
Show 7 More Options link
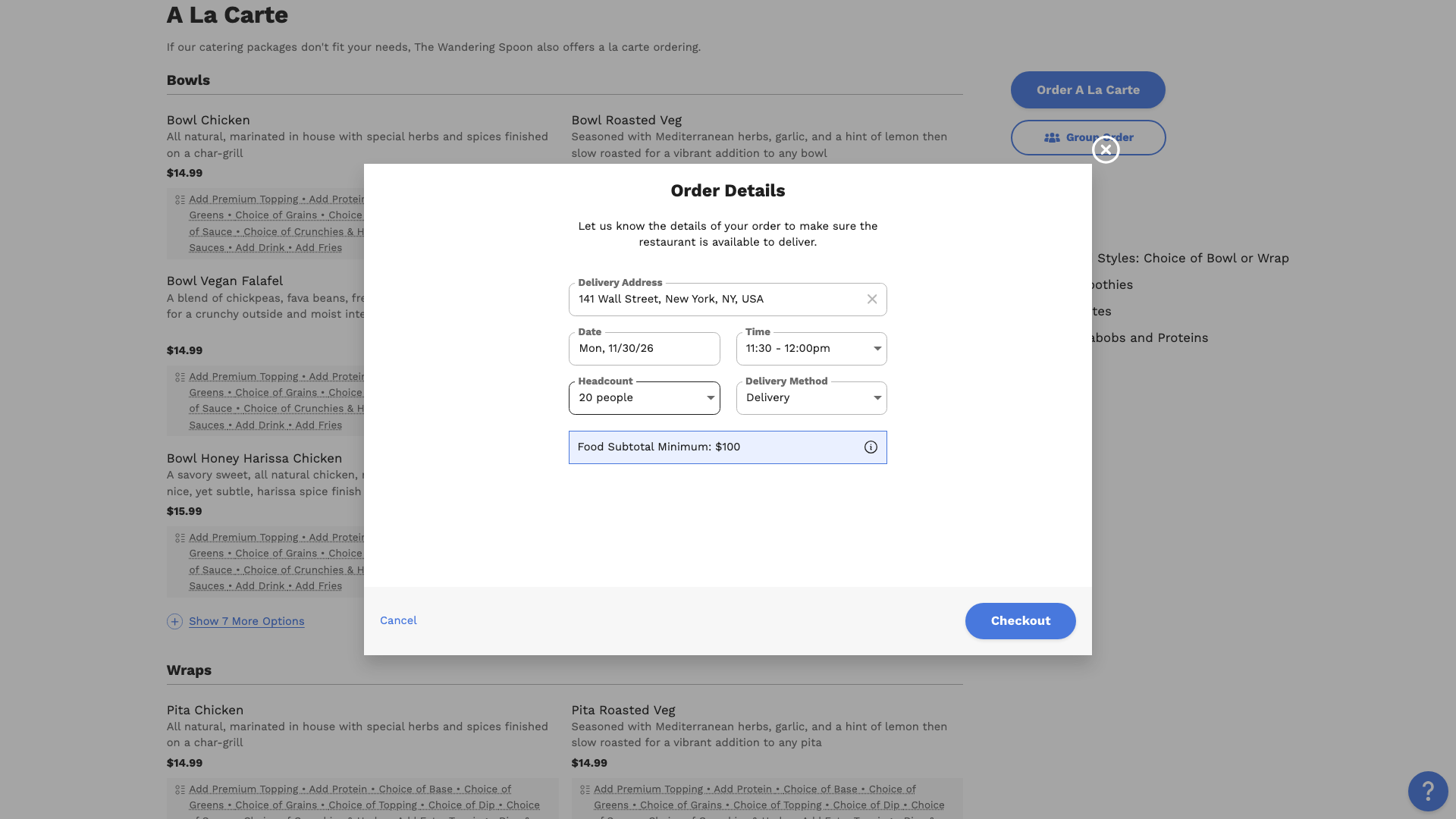tap(246, 621)
